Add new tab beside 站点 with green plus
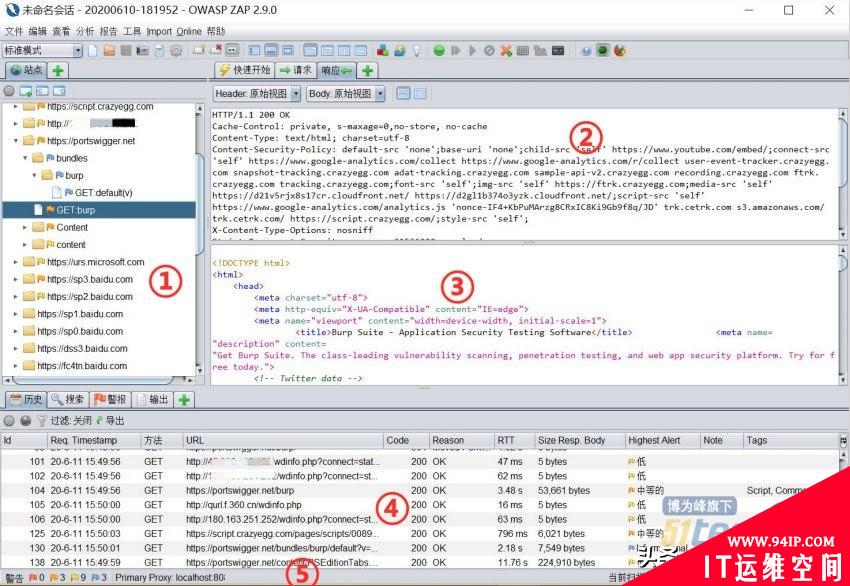Viewport: 850px width, 586px height. click(58, 70)
